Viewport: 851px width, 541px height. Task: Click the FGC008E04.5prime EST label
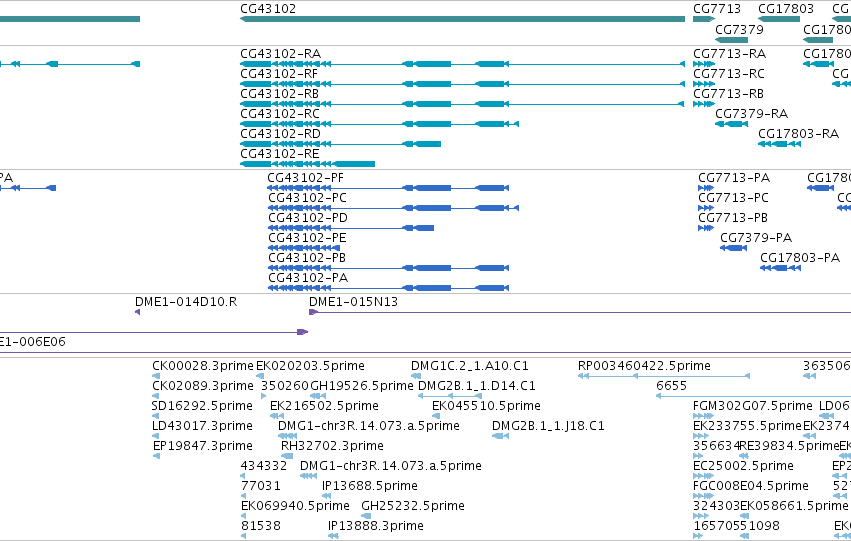pos(751,487)
